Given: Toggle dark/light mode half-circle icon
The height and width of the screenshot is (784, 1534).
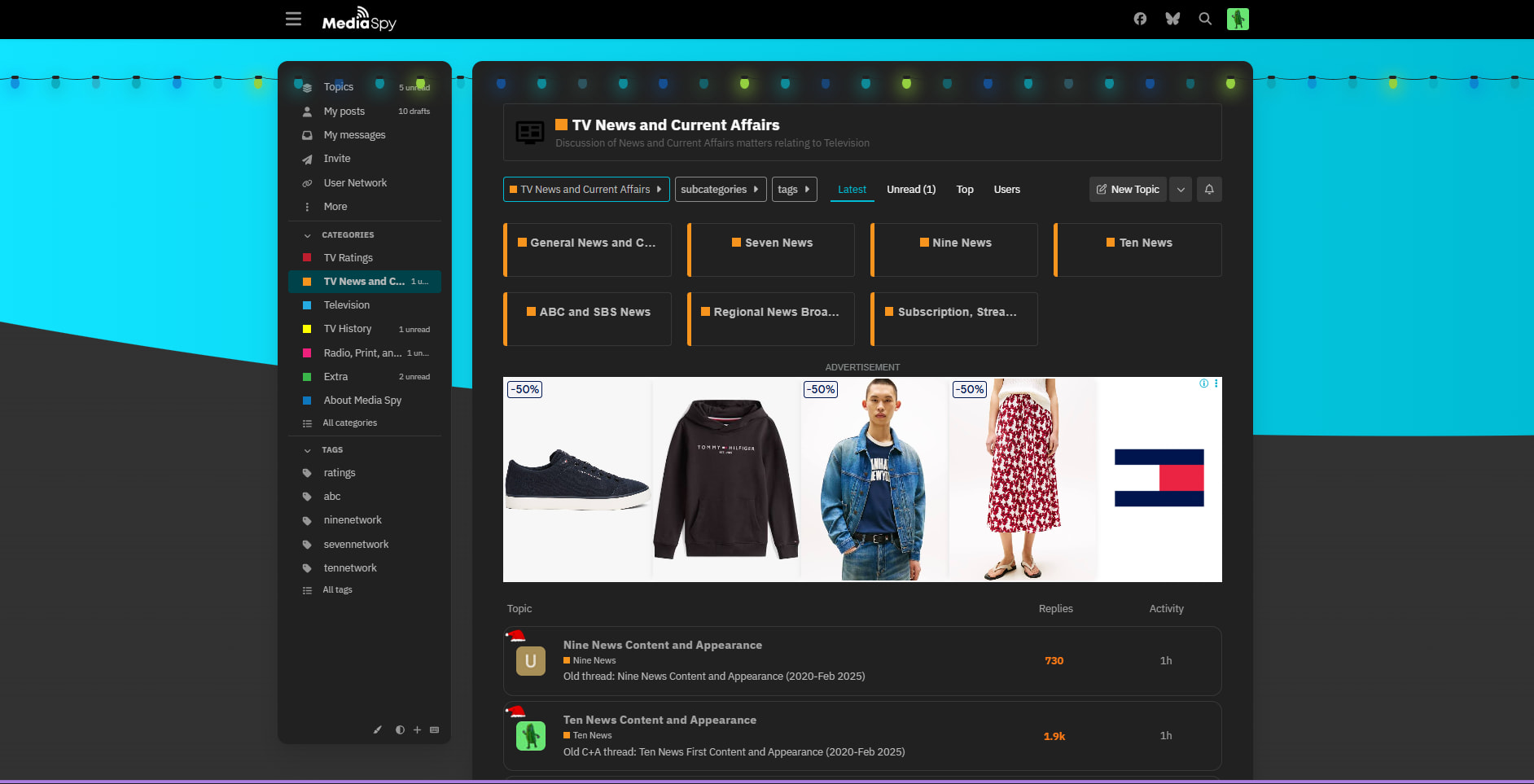Looking at the screenshot, I should pyautogui.click(x=400, y=729).
